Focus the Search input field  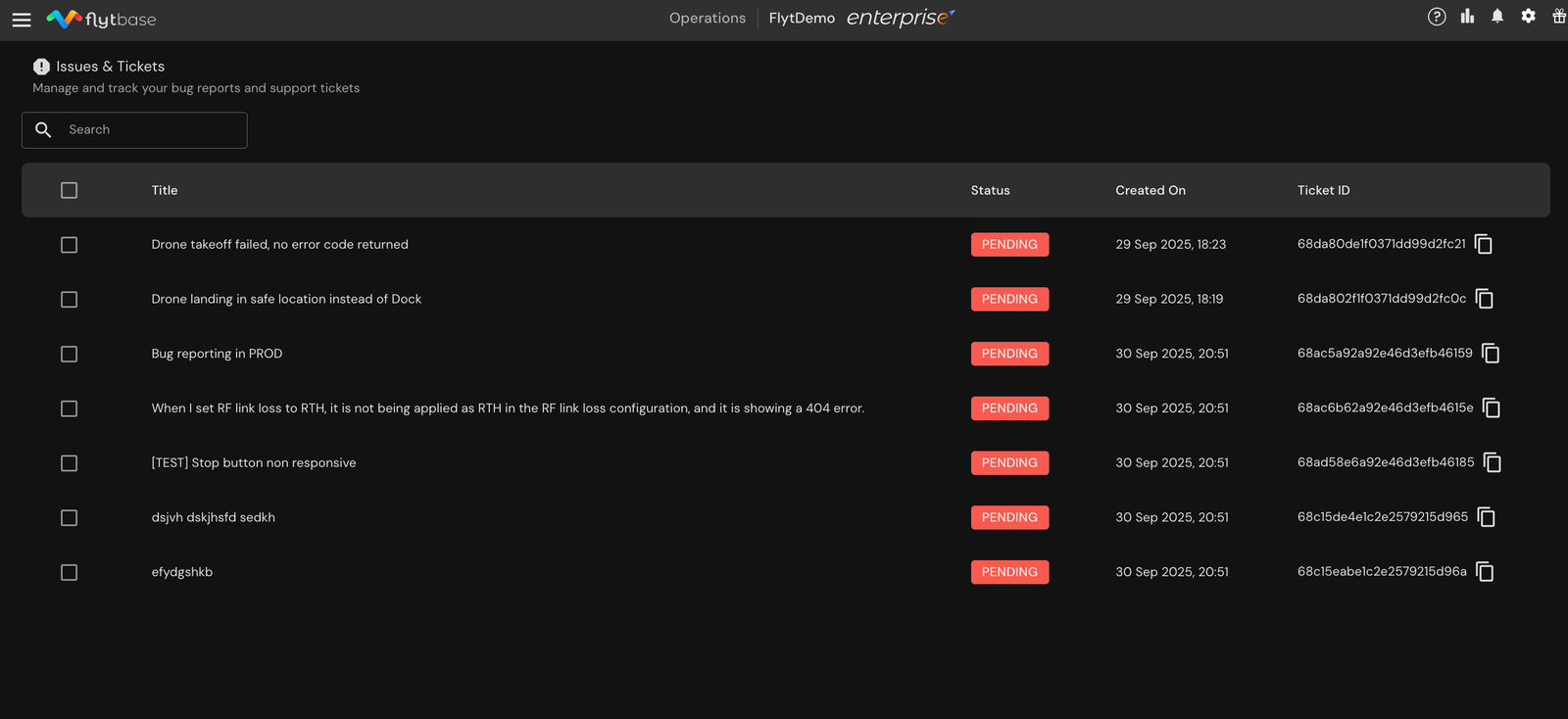(x=134, y=130)
